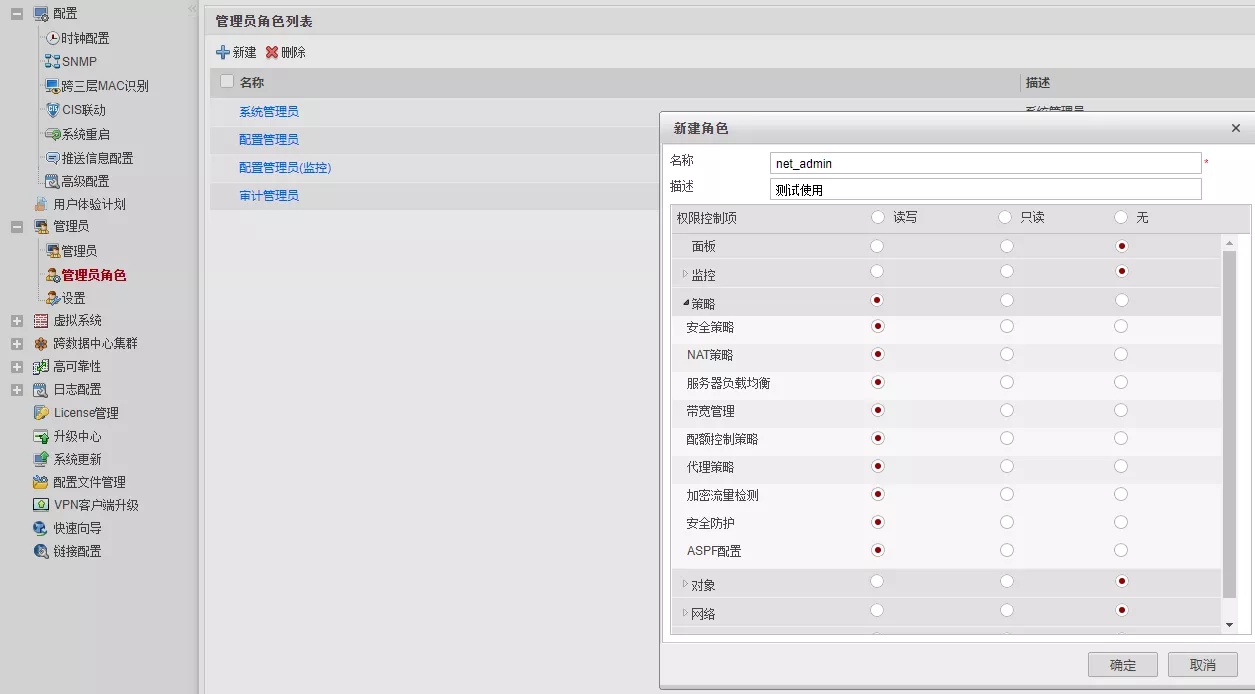Open the 设置 item under 管理员
Viewport: 1255px width, 694px height.
click(x=73, y=298)
